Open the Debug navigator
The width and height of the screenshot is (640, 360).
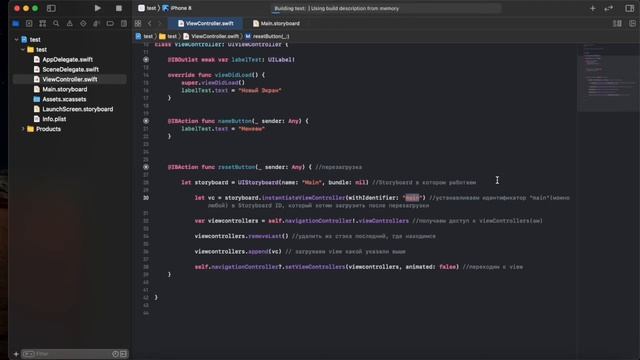[96, 24]
